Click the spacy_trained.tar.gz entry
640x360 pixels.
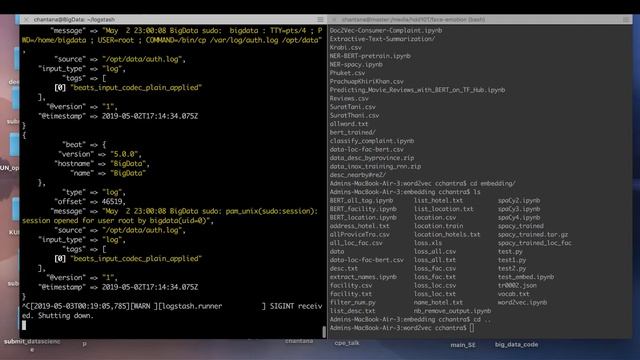533,234
